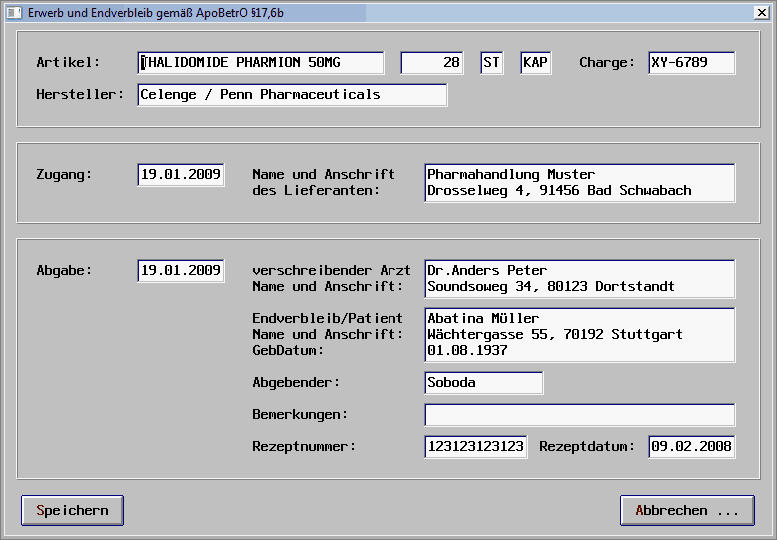This screenshot has height=540, width=777.
Task: Close the Erwerb und Endverbleib dialog
Action: (x=759, y=12)
